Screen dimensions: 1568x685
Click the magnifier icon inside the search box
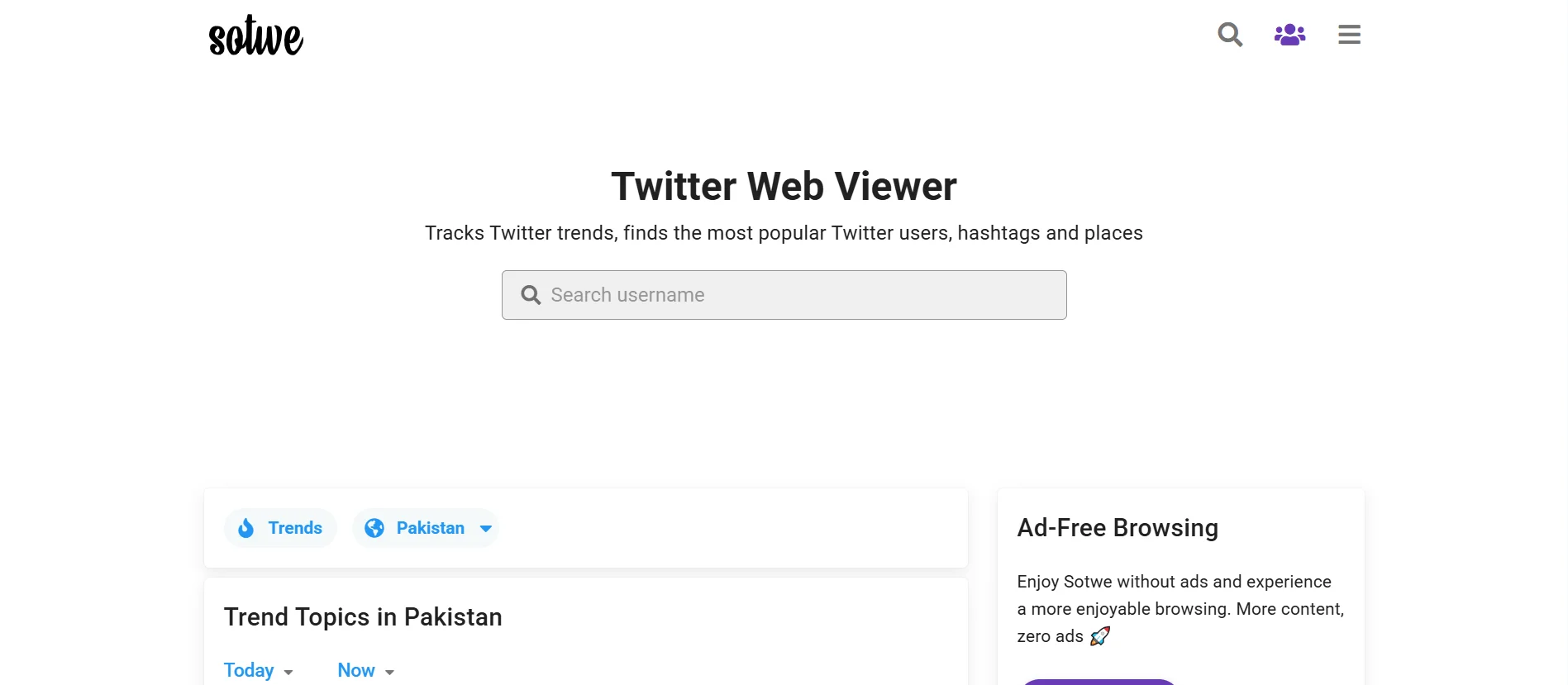tap(531, 294)
